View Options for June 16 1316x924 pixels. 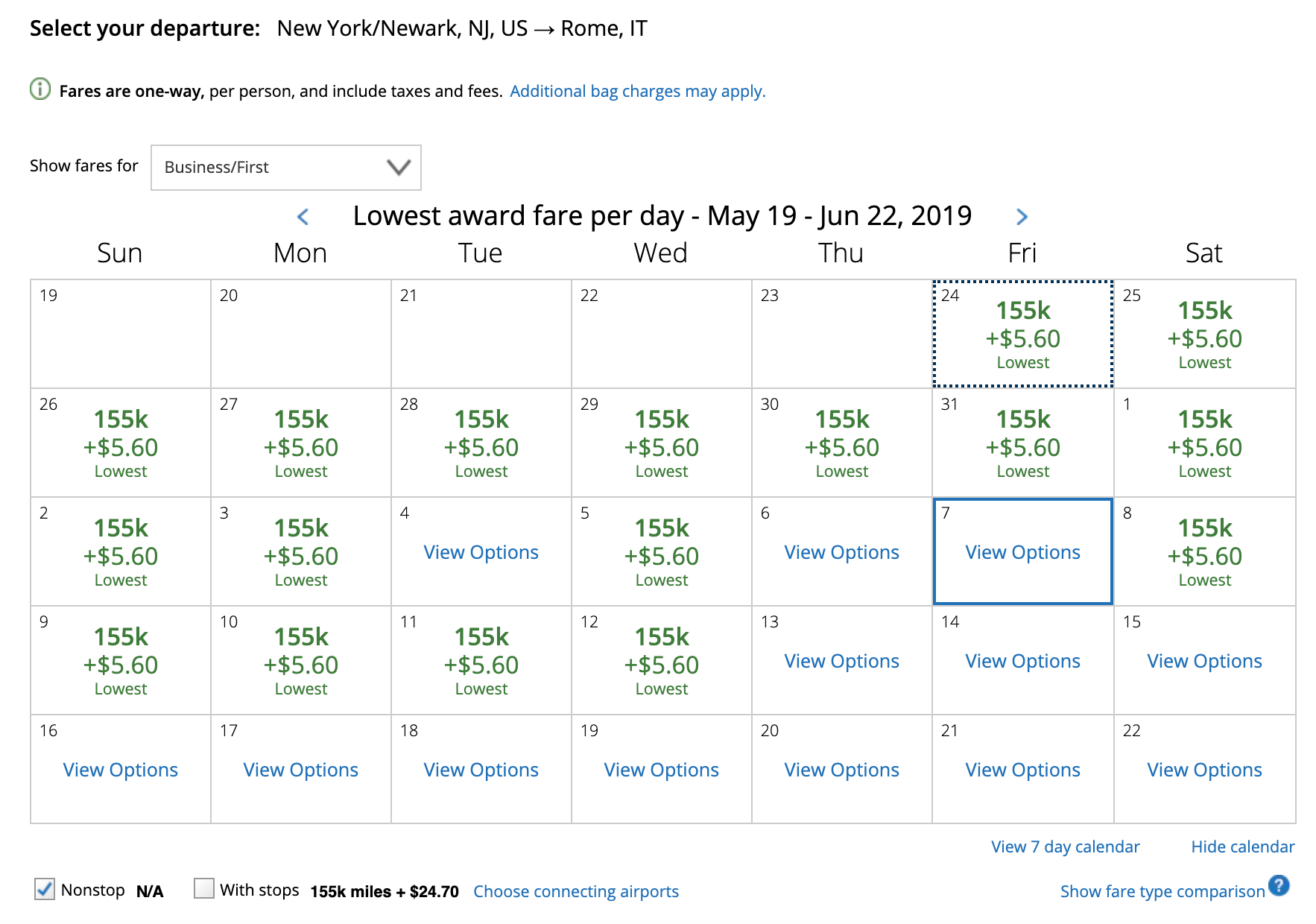[121, 770]
